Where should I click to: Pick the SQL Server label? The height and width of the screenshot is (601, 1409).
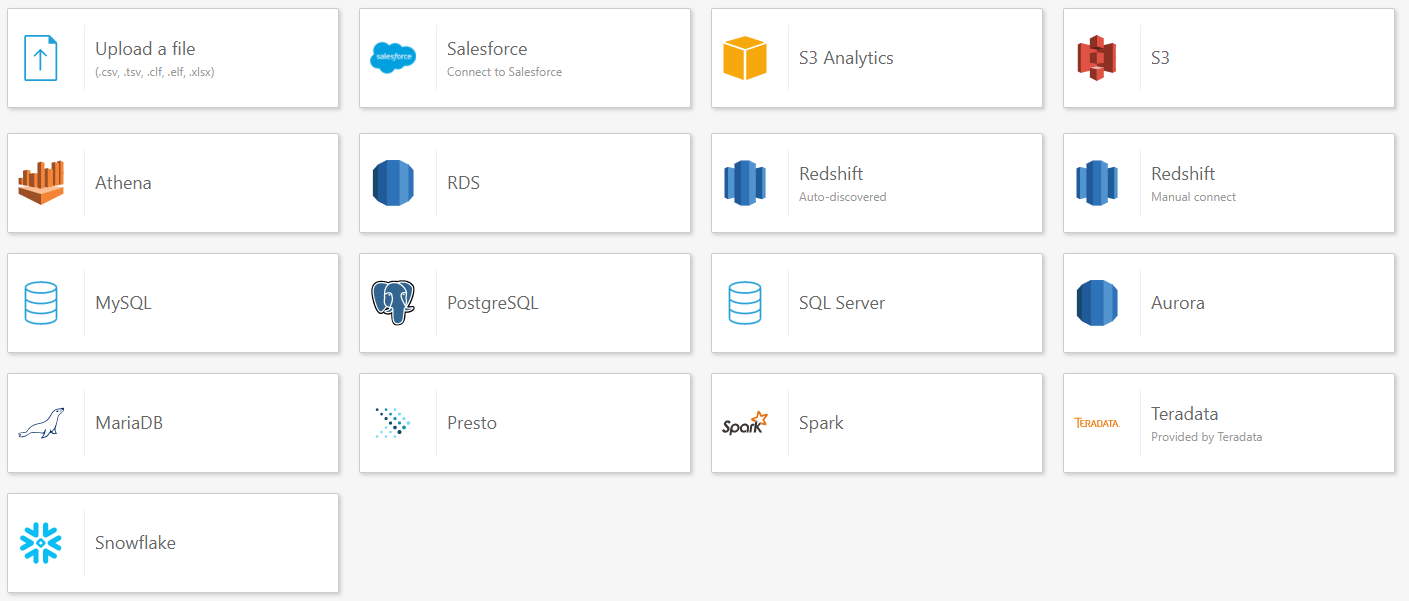pyautogui.click(x=842, y=303)
